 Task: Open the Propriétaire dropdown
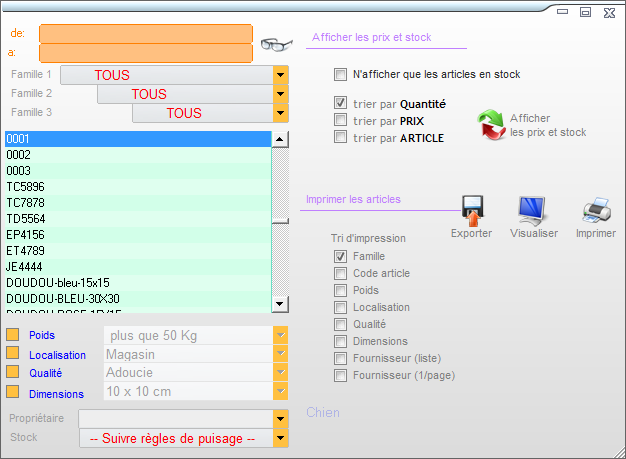[x=280, y=418]
